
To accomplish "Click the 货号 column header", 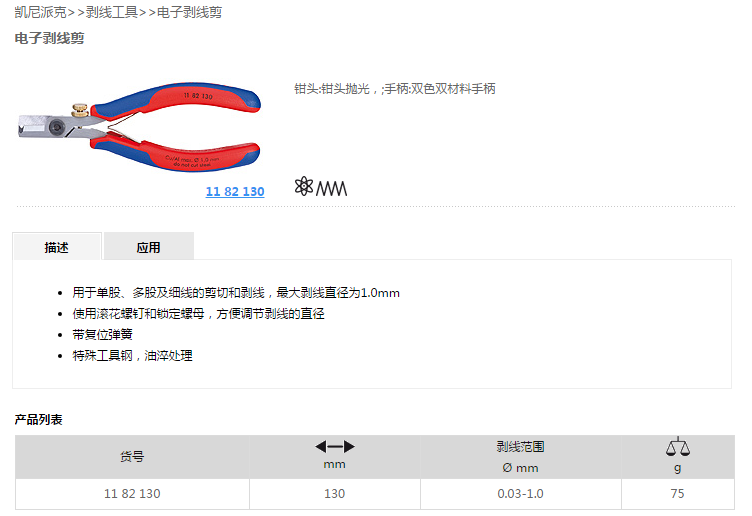I will (x=132, y=457).
